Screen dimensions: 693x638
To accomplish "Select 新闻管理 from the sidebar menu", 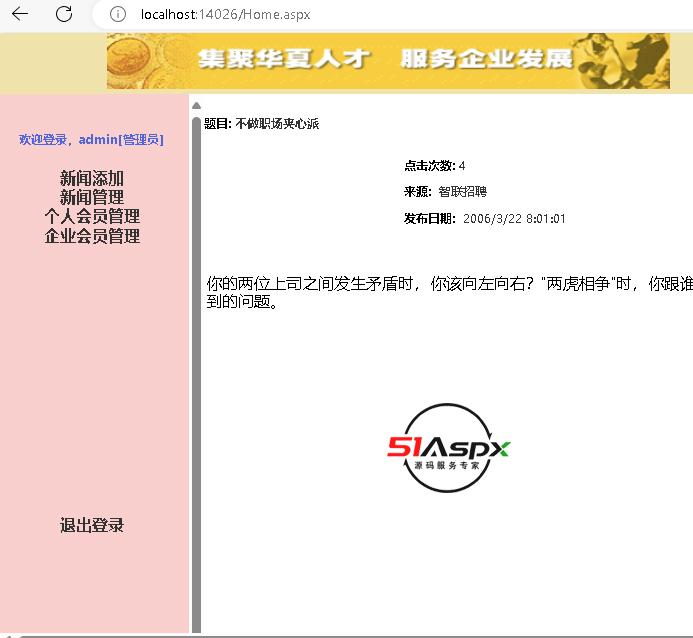I will (92, 198).
